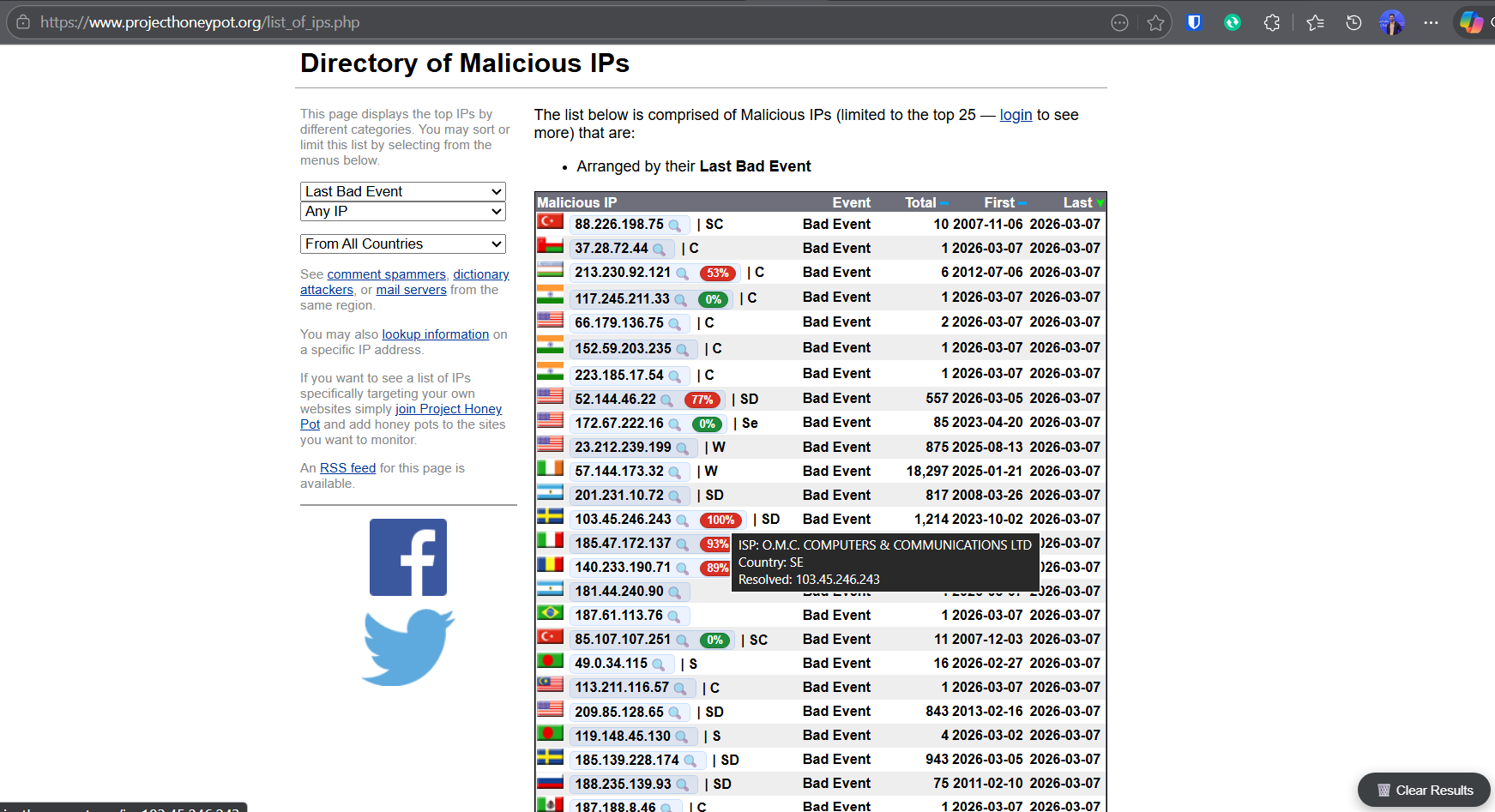Expand the Last Bad Event sort dropdown
1495x812 pixels.
tap(403, 191)
